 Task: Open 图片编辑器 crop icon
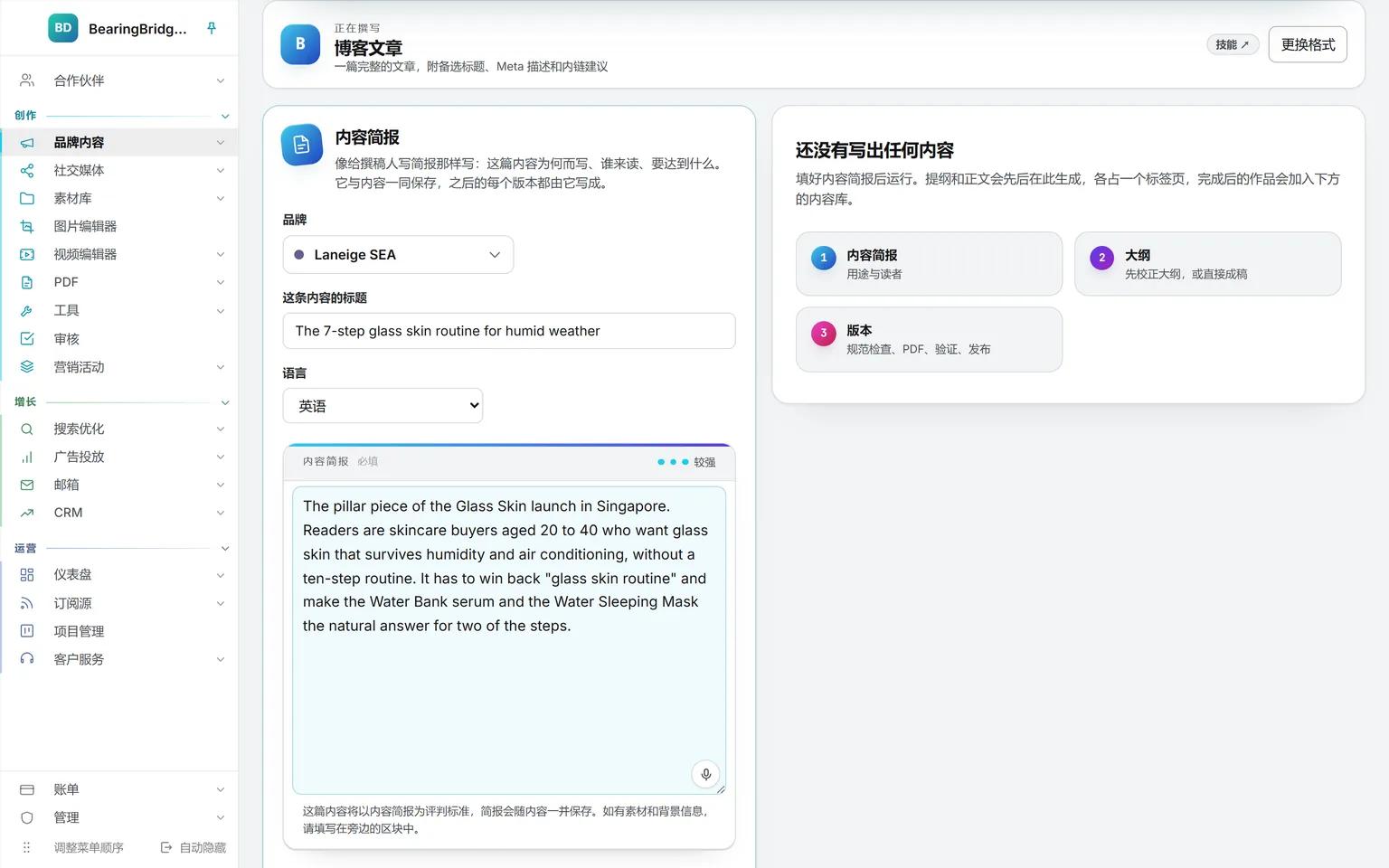[27, 226]
